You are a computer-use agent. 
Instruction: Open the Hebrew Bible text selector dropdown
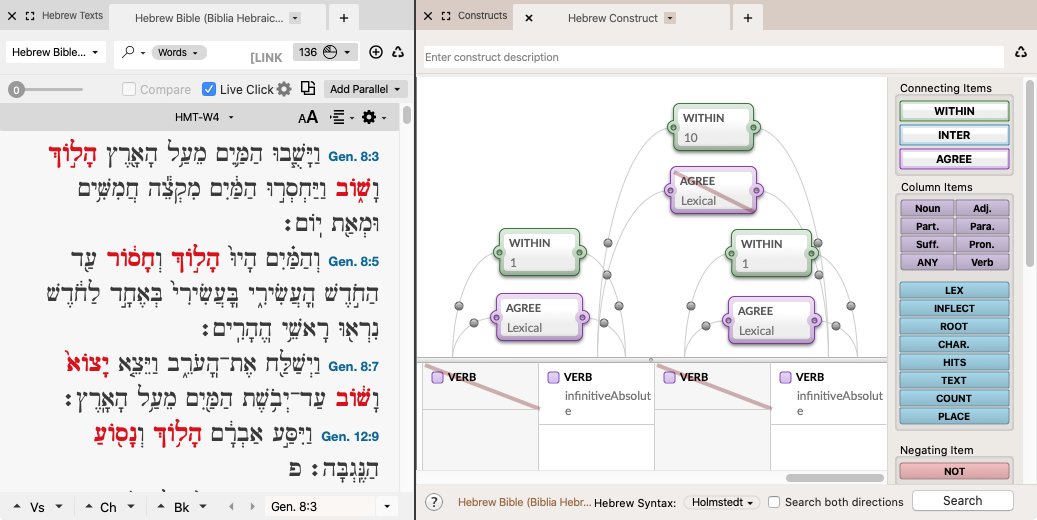pos(56,52)
